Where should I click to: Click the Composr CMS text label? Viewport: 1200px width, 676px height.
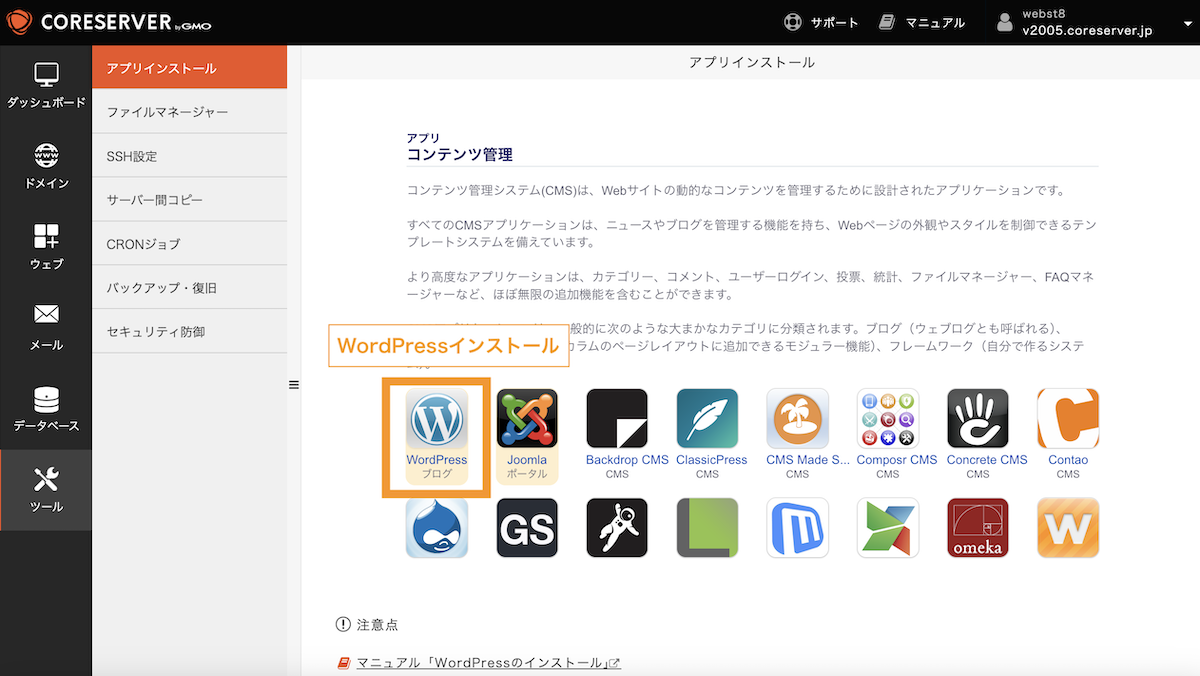(897, 460)
